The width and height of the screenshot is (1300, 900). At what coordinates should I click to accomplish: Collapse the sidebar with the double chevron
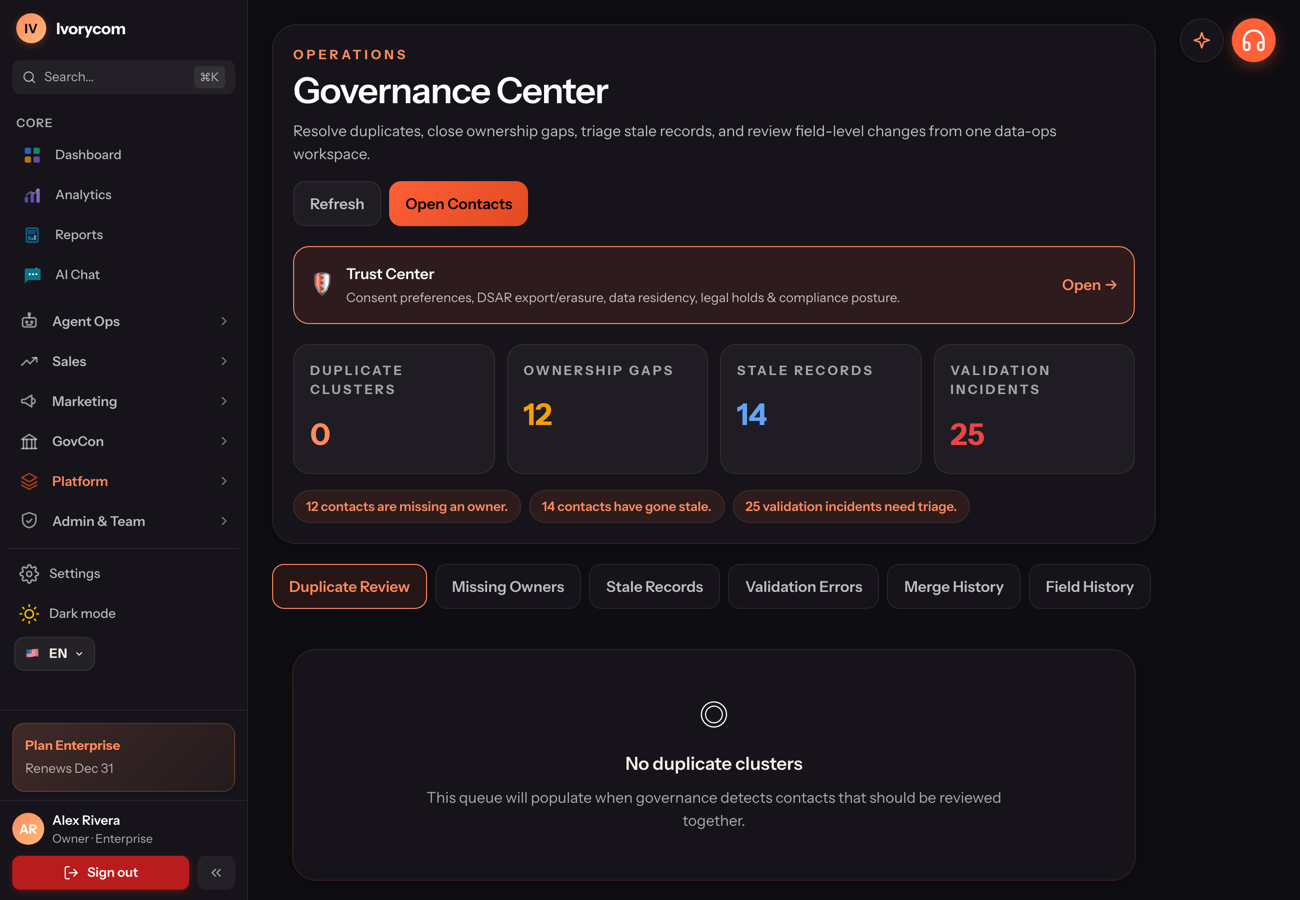pyautogui.click(x=216, y=873)
